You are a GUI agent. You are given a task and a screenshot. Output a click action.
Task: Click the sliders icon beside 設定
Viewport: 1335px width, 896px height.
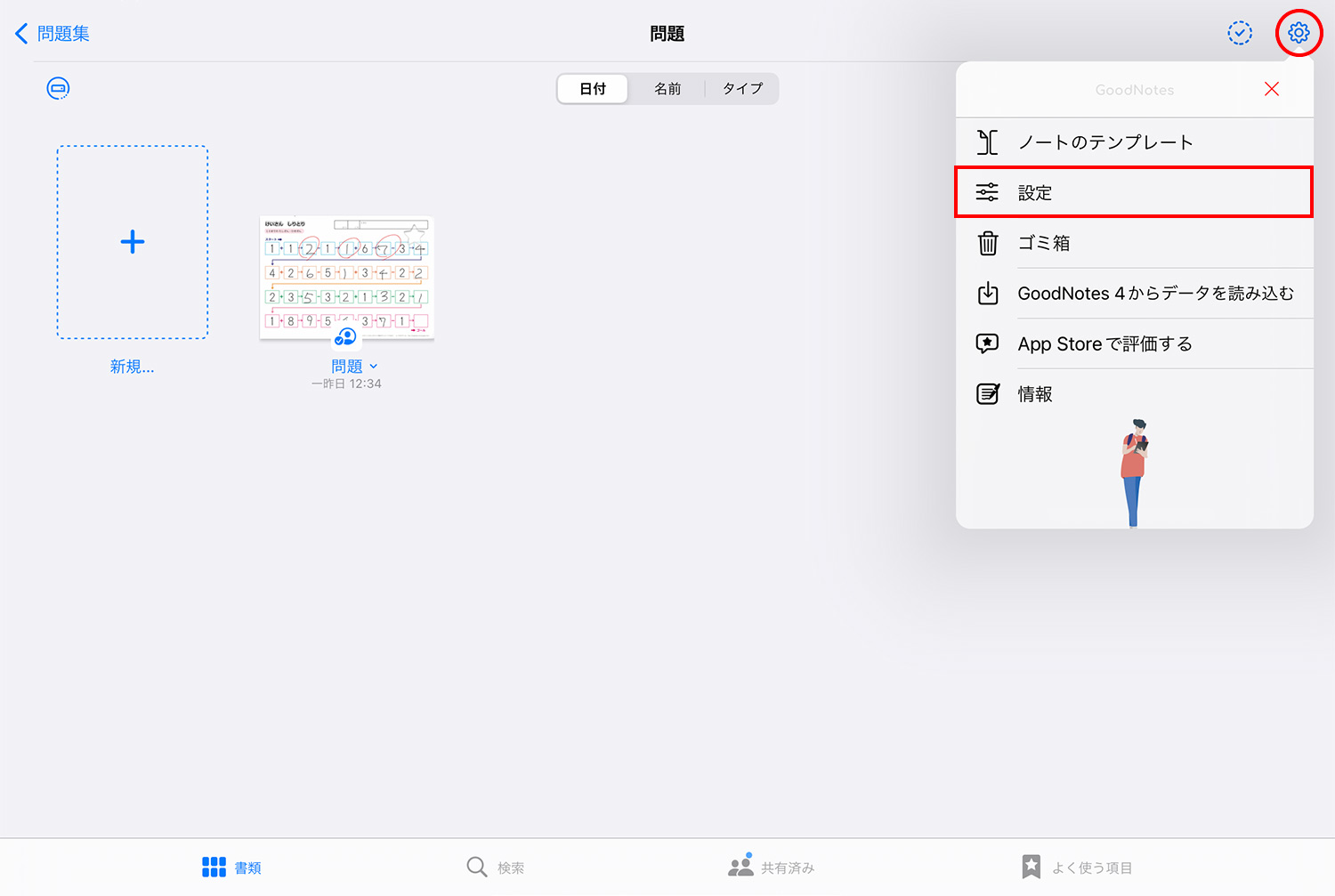point(988,192)
